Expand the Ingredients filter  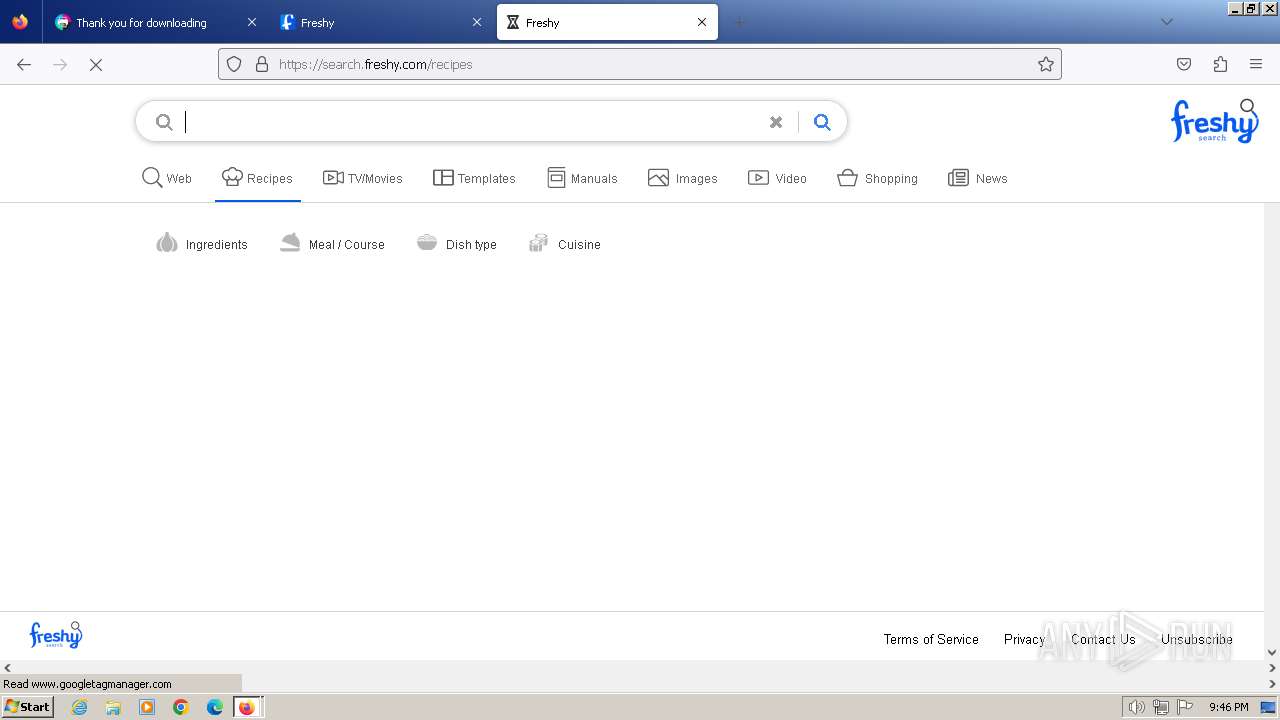(x=202, y=244)
